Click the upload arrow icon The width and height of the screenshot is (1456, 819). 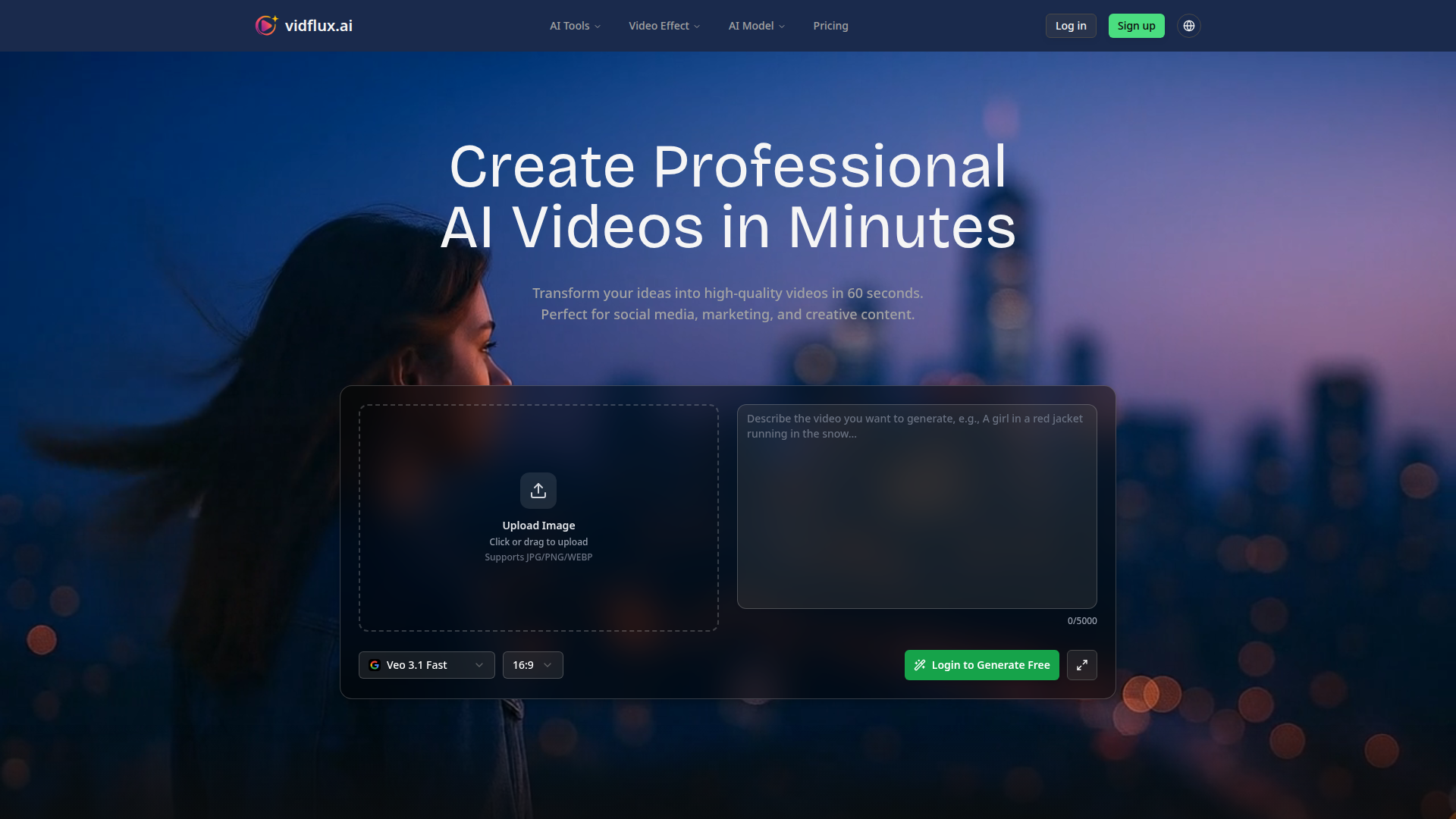(538, 491)
